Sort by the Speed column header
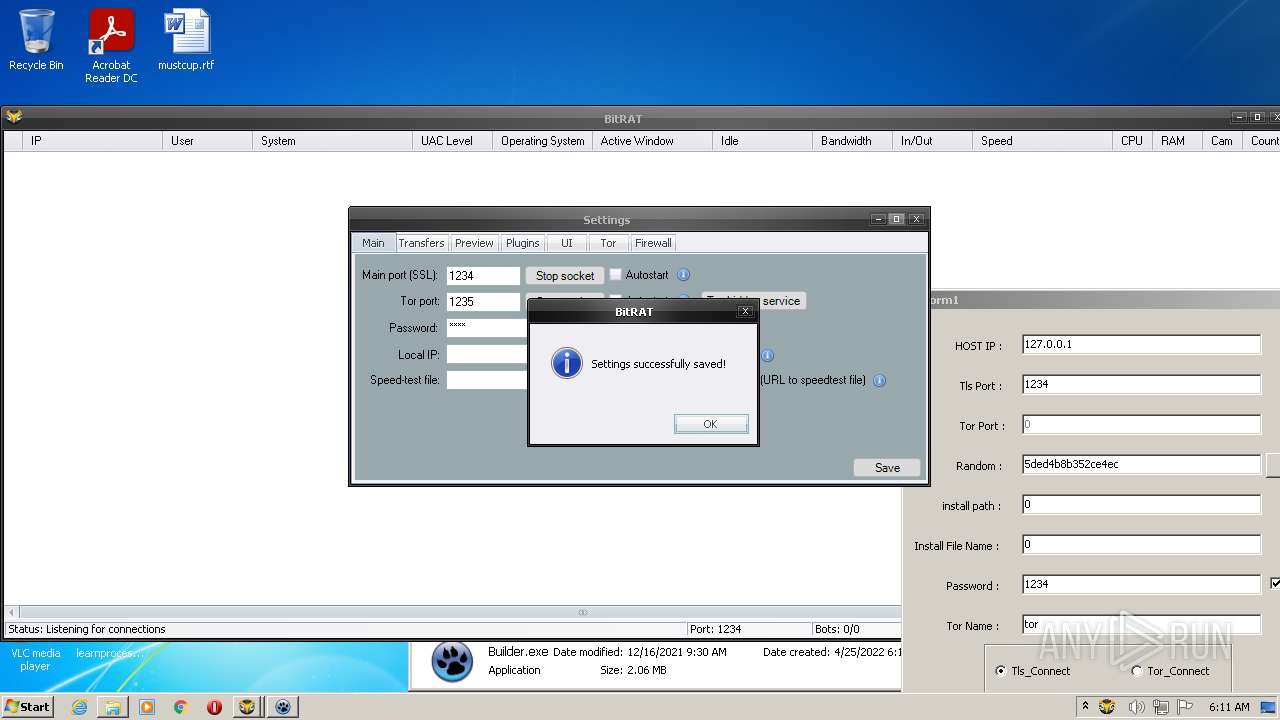Image resolution: width=1280 pixels, height=720 pixels. [x=1042, y=141]
